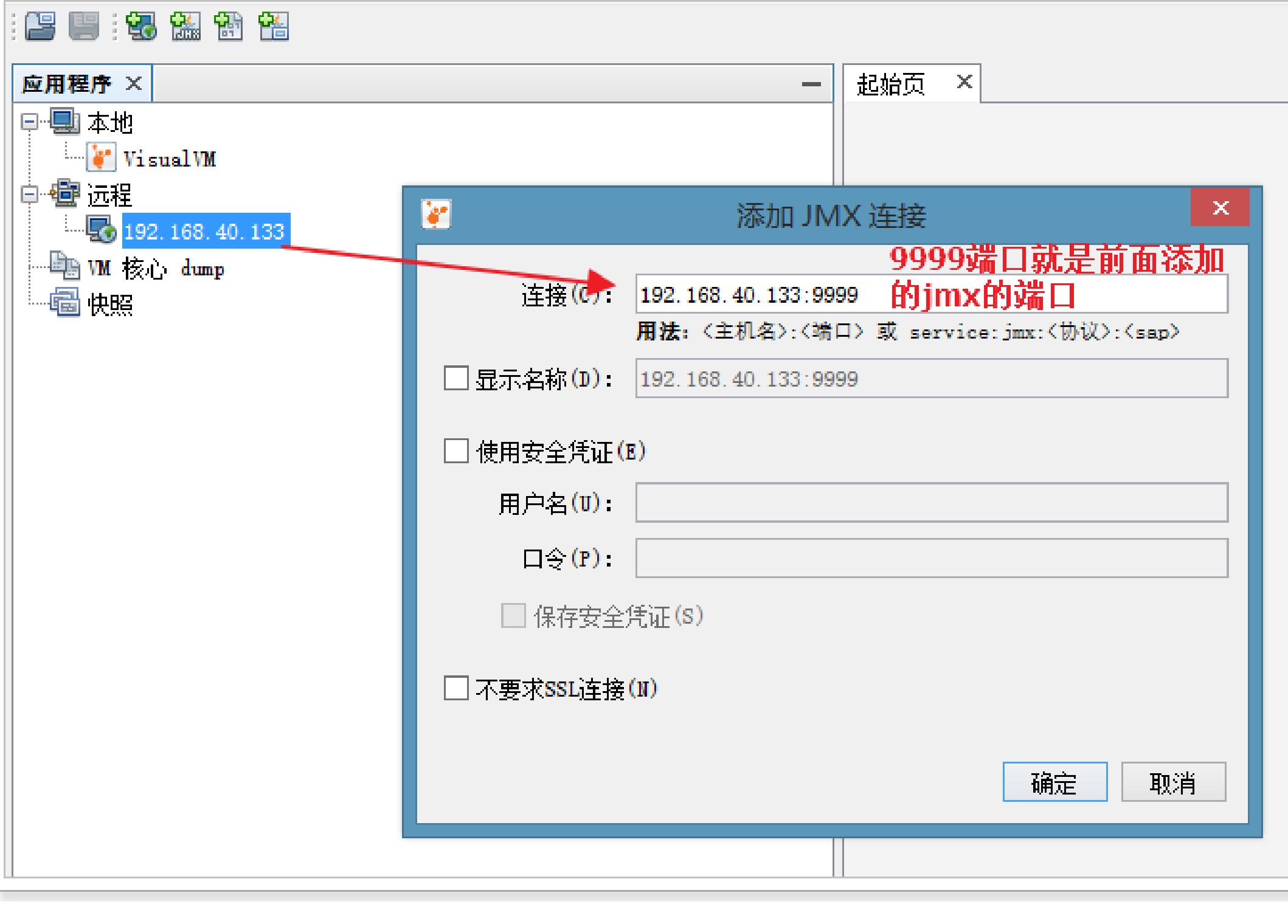Enable the 显示名称 checkbox
The height and width of the screenshot is (924, 1288).
(x=456, y=378)
